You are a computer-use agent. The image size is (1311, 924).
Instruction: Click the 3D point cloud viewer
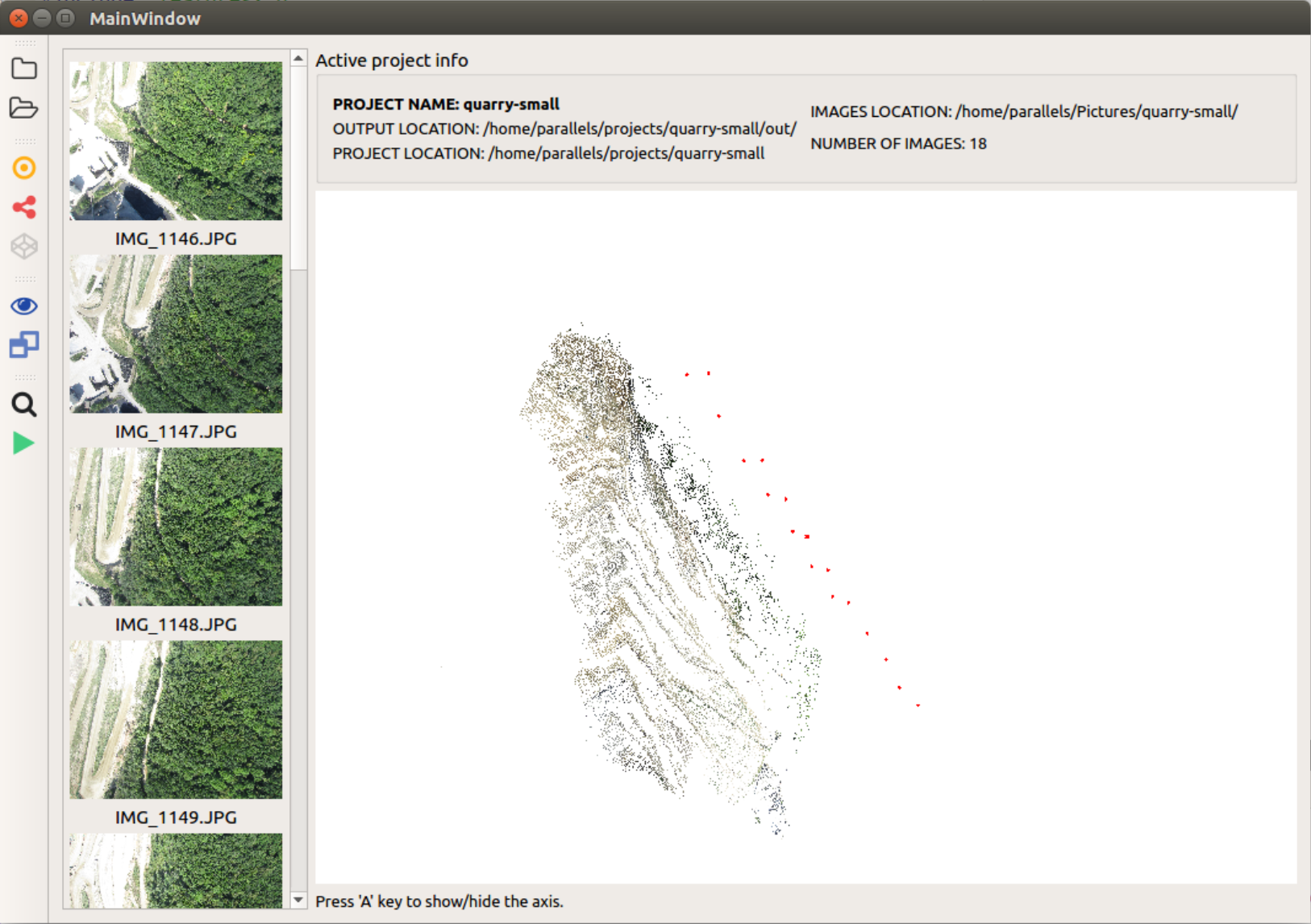805,537
